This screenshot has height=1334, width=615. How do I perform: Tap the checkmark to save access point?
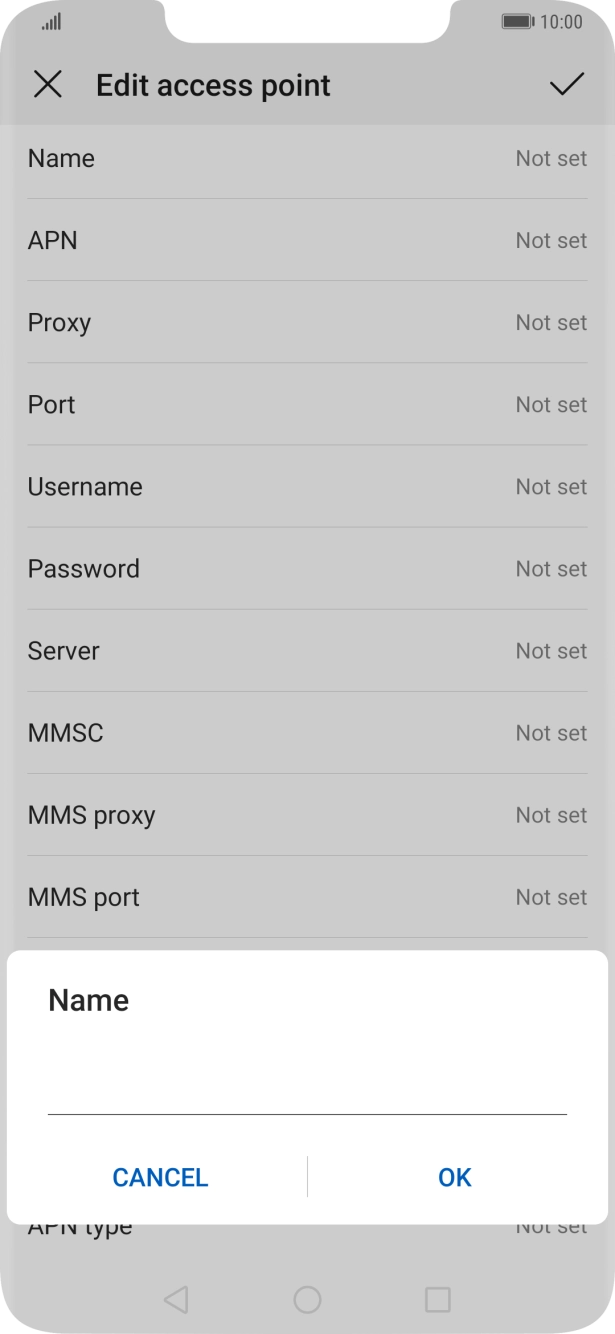click(568, 85)
